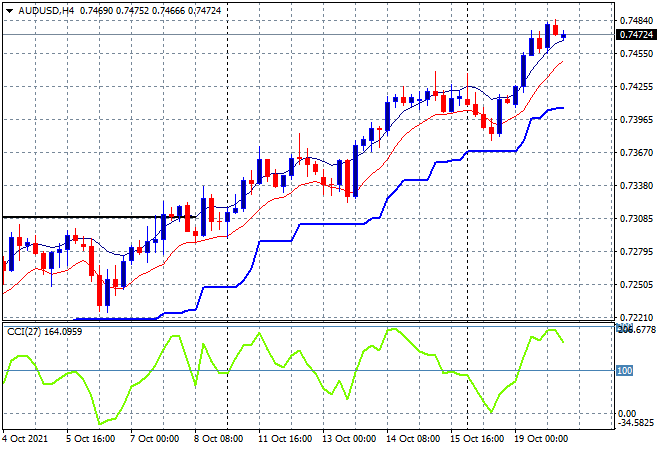Screen dimensions: 660x450
Task: Click the 15 Oct 16:00 time label
Action: pos(477,439)
